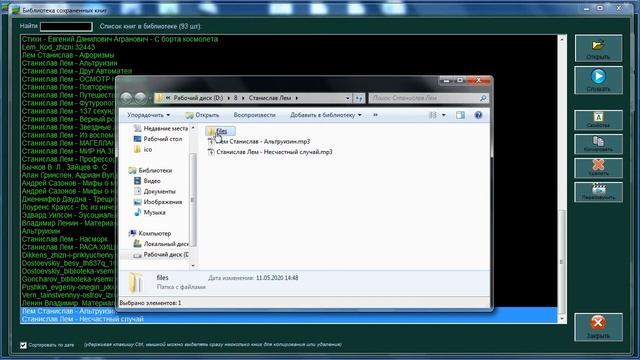Go forward in the Explorer window
This screenshot has width=640, height=360.
140,98
